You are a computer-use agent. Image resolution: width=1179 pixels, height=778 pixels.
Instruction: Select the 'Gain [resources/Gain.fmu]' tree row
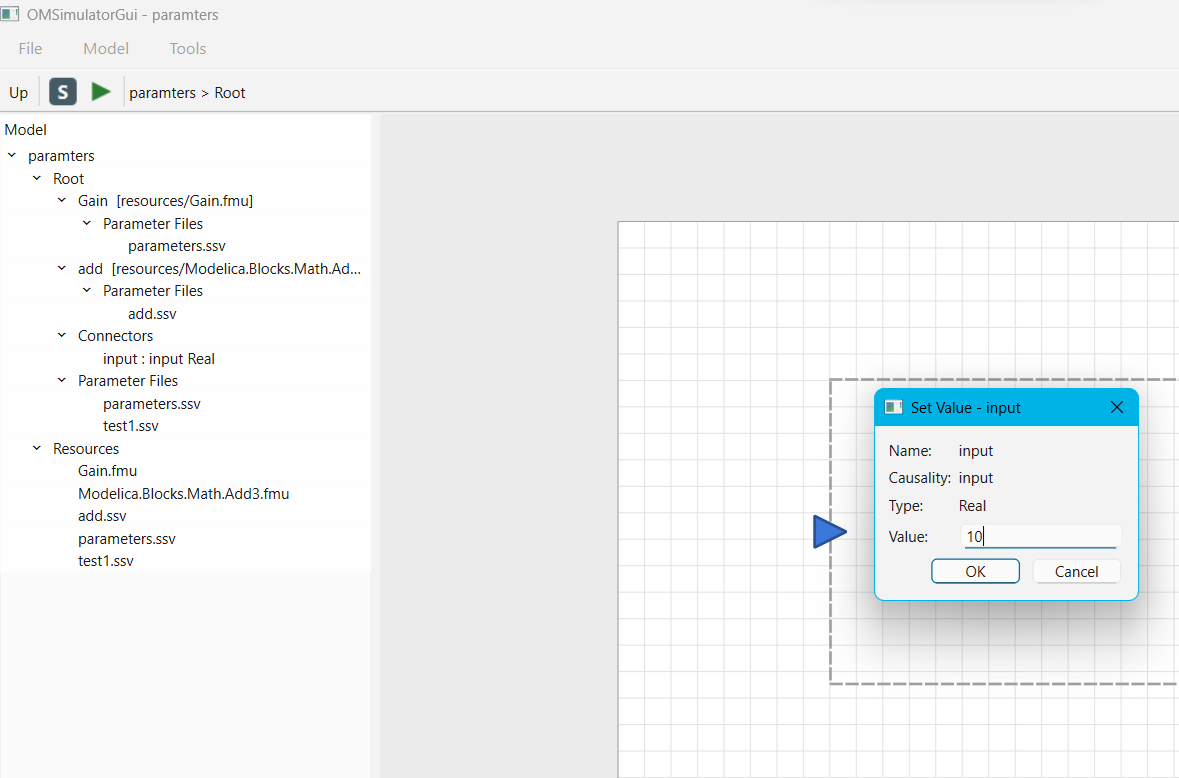pyautogui.click(x=165, y=201)
